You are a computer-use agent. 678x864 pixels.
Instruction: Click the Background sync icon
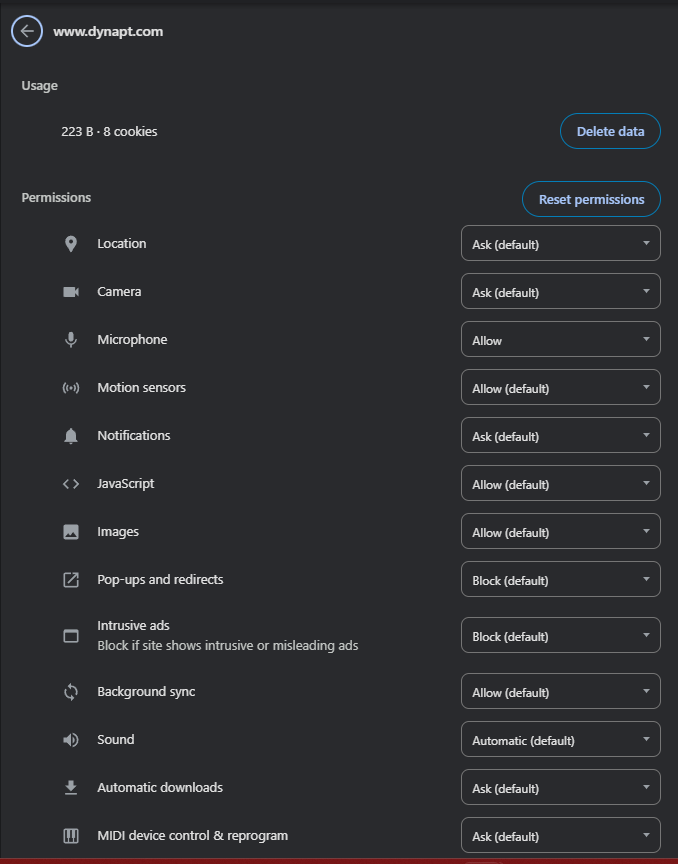pos(71,692)
